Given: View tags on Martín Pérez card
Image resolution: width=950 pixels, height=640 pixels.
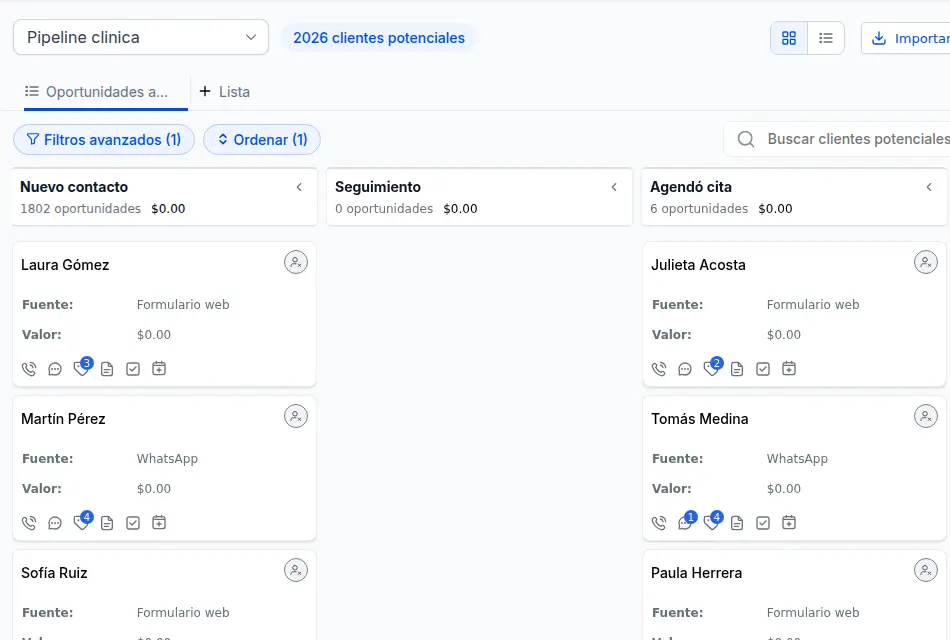Looking at the screenshot, I should pos(82,521).
